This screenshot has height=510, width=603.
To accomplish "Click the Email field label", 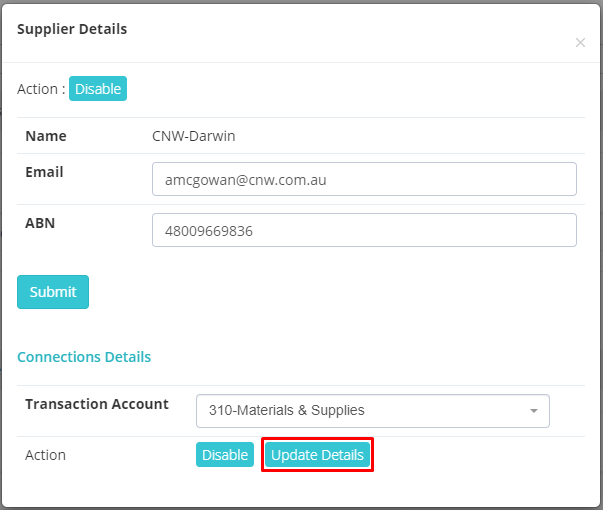I will (x=44, y=172).
